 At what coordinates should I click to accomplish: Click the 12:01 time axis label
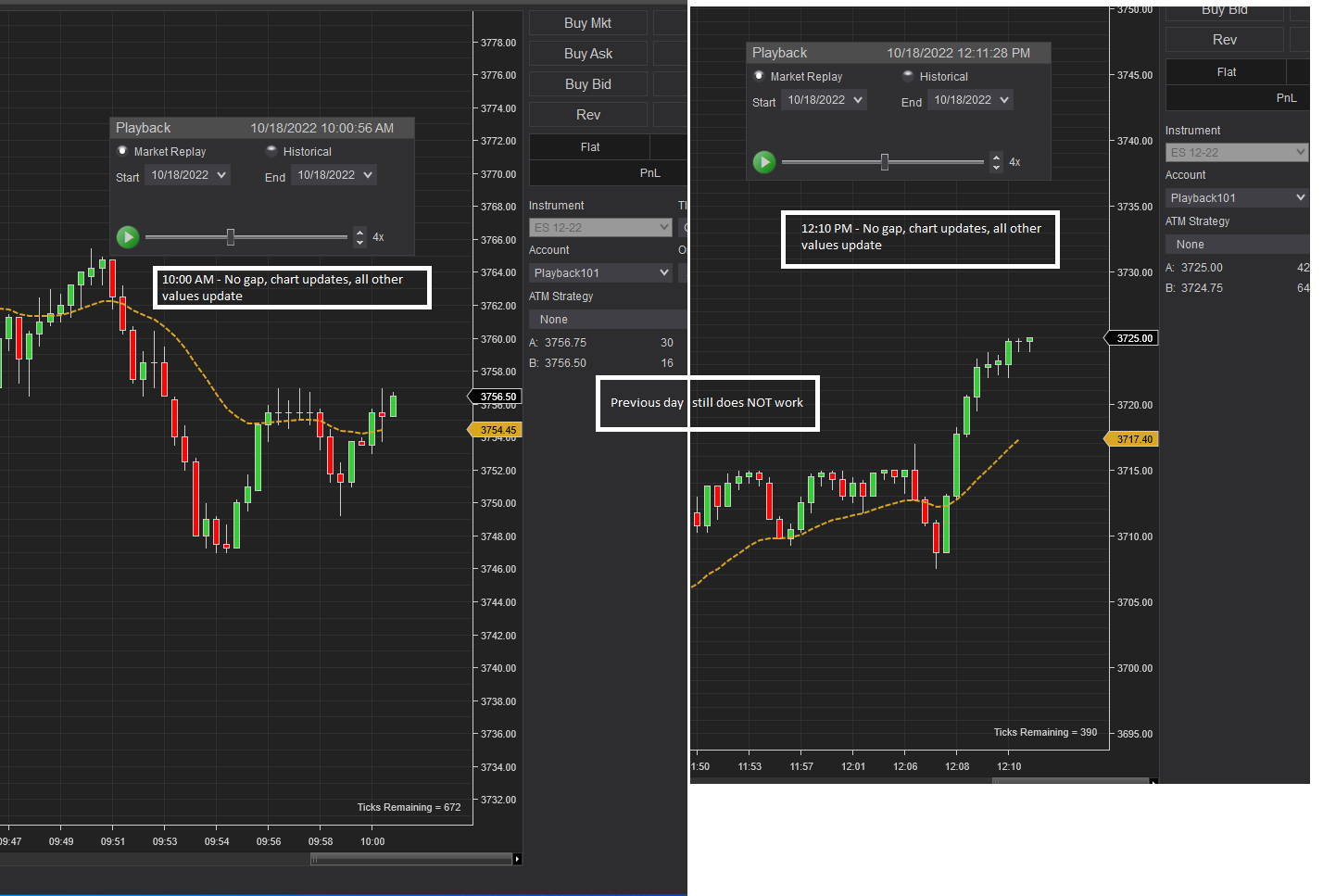coord(853,766)
